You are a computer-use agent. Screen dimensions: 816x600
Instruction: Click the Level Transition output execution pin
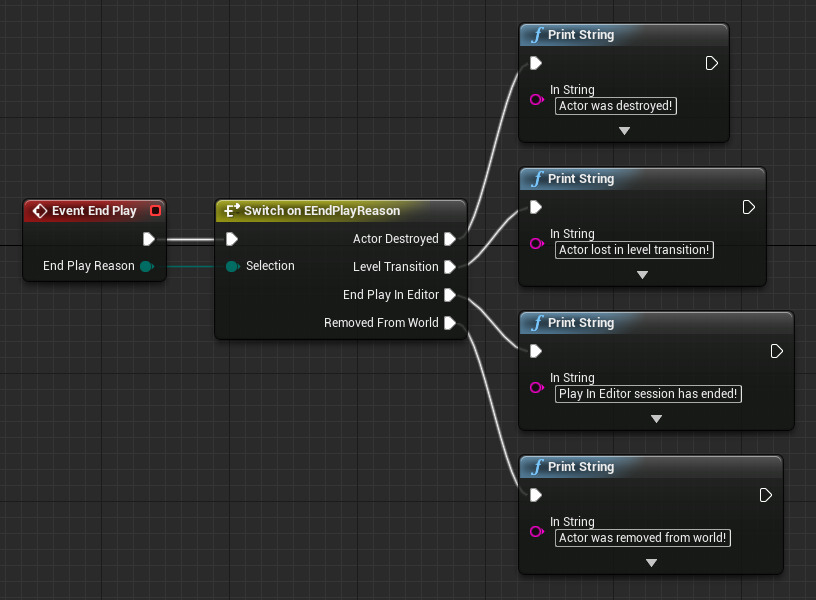[x=450, y=267]
